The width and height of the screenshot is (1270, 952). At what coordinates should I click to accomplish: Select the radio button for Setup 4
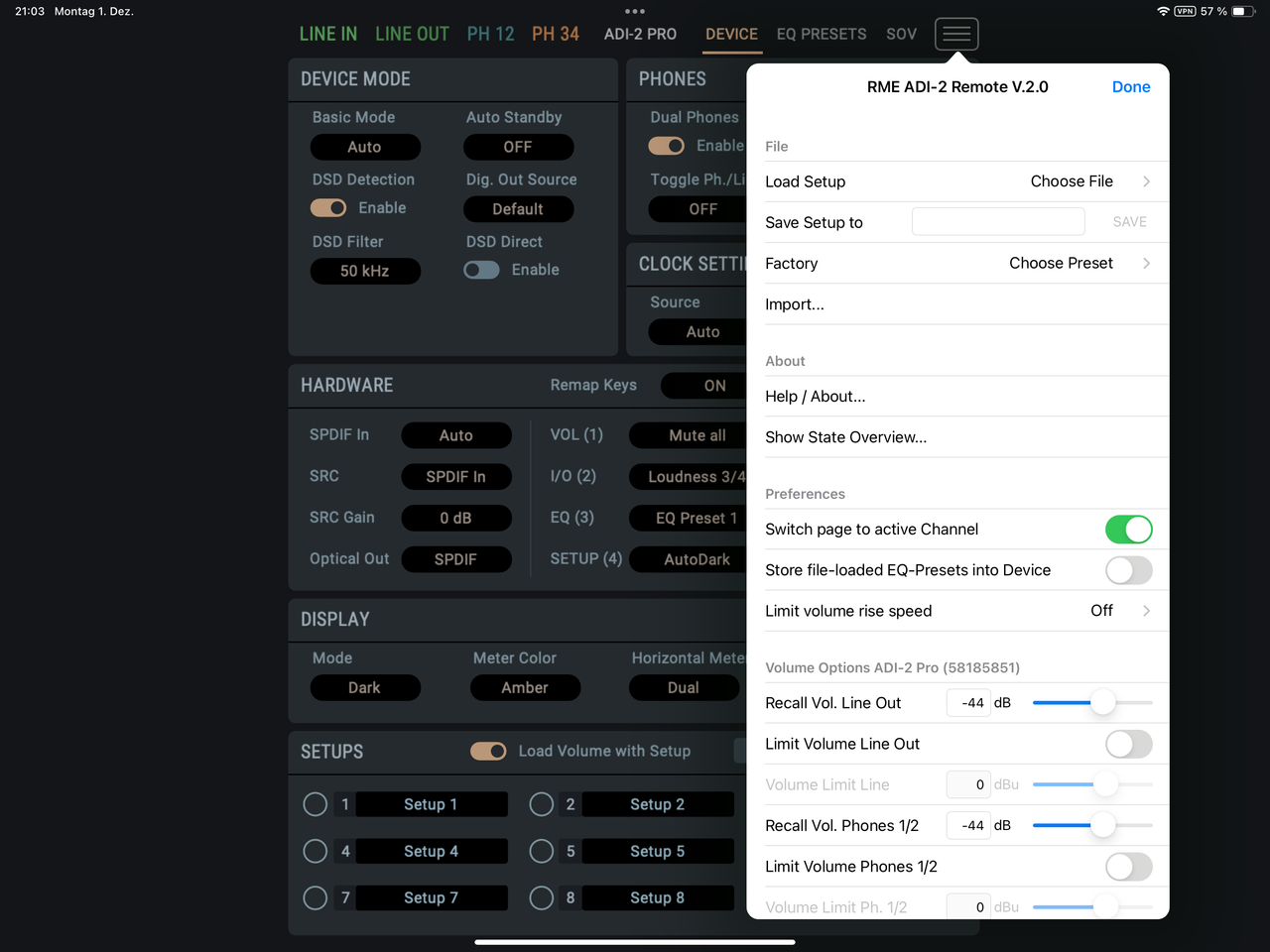[x=316, y=851]
